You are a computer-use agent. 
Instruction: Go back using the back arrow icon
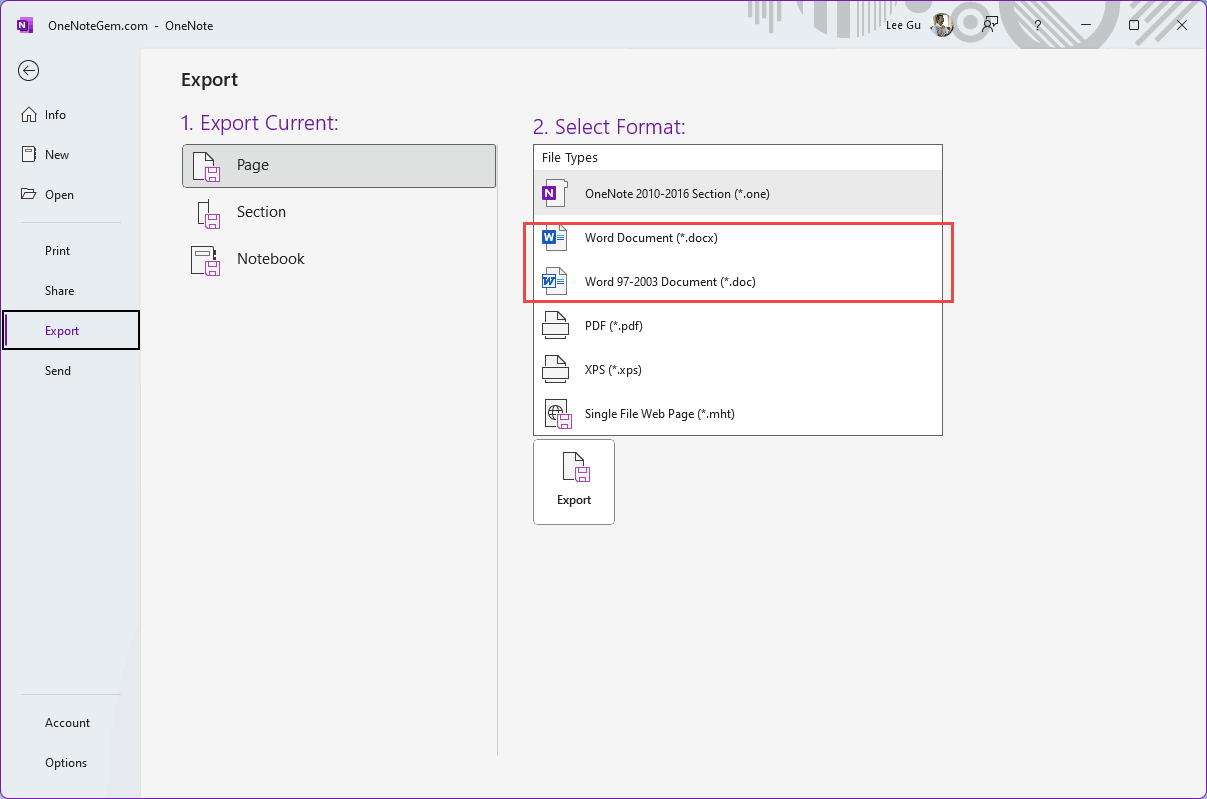click(x=29, y=70)
